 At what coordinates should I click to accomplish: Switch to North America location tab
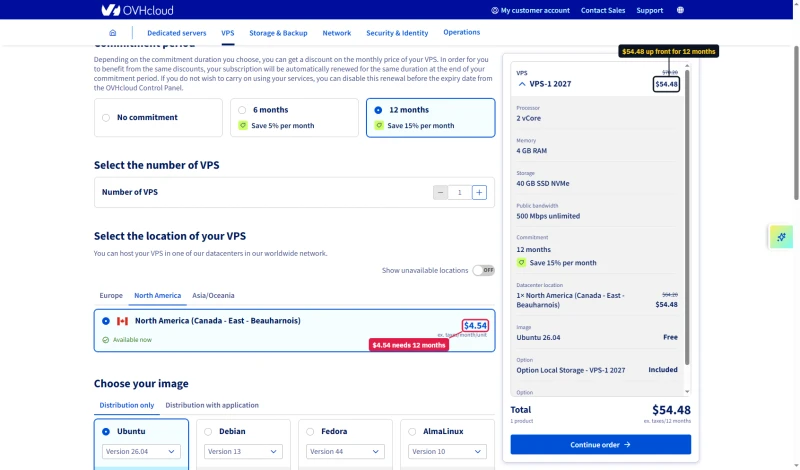157,295
